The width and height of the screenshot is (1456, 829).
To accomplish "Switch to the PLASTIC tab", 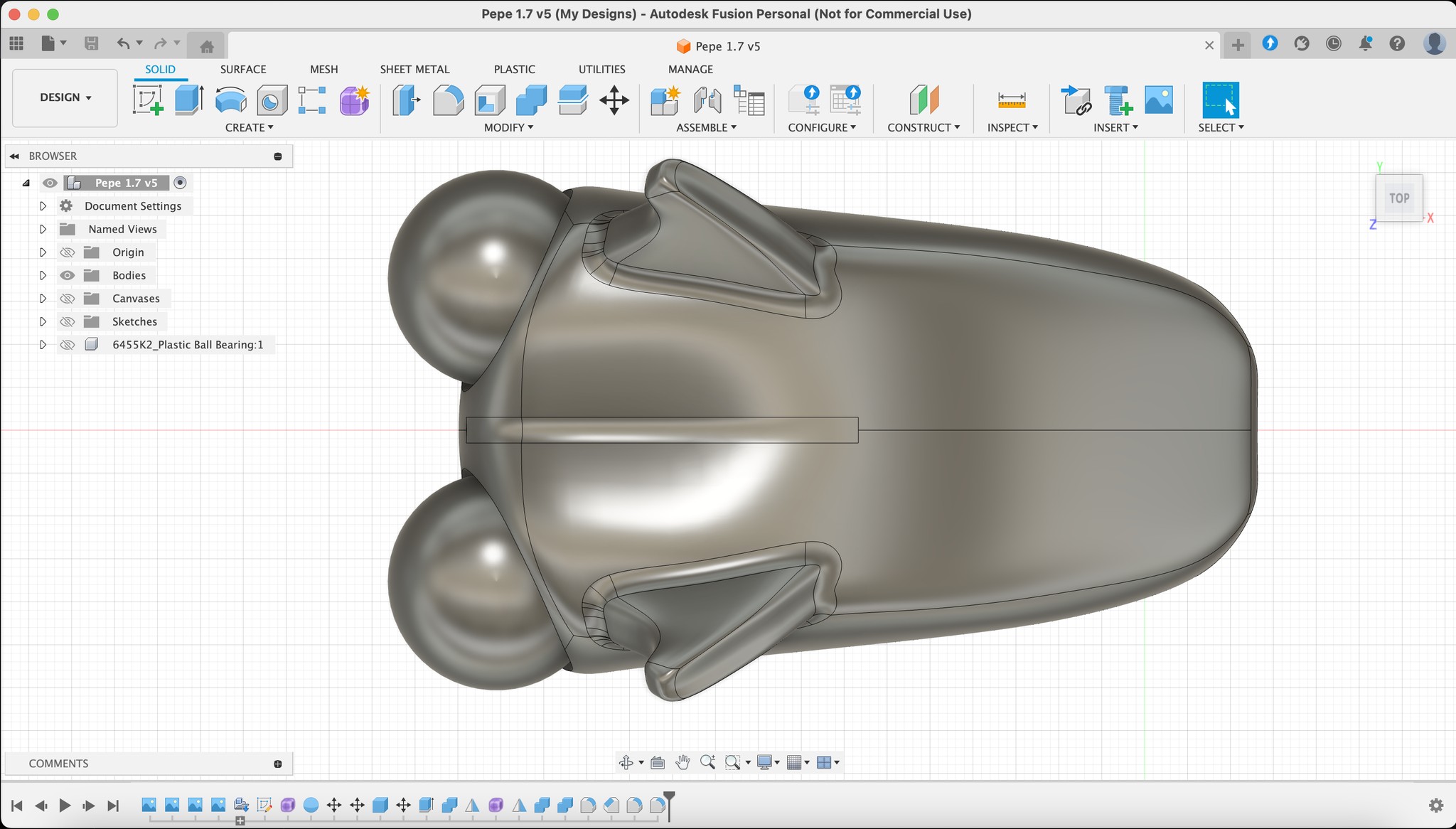I will point(514,69).
